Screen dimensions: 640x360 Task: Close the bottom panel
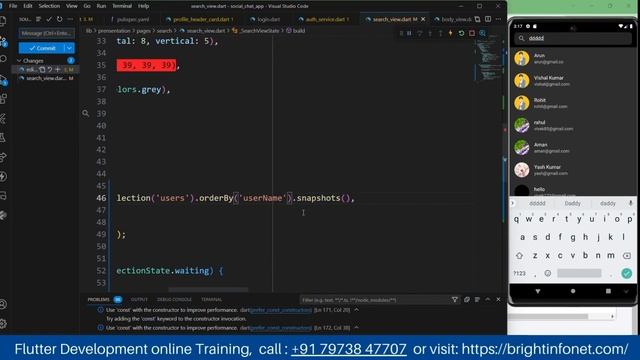coord(498,300)
